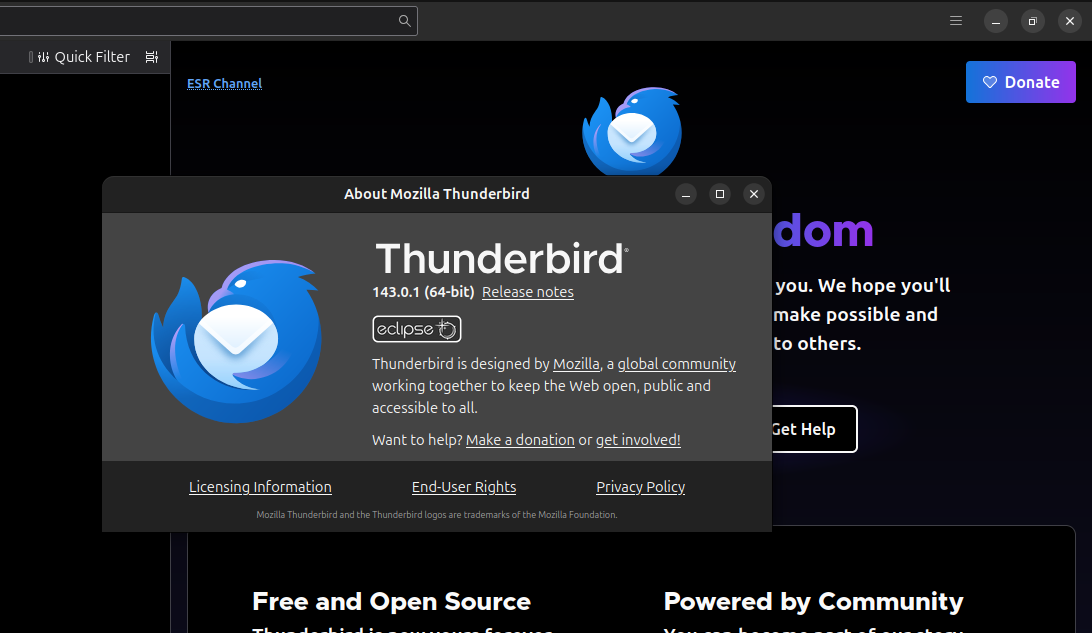Viewport: 1092px width, 633px height.
Task: Maximize the About Mozilla Thunderbird dialog
Action: (719, 194)
